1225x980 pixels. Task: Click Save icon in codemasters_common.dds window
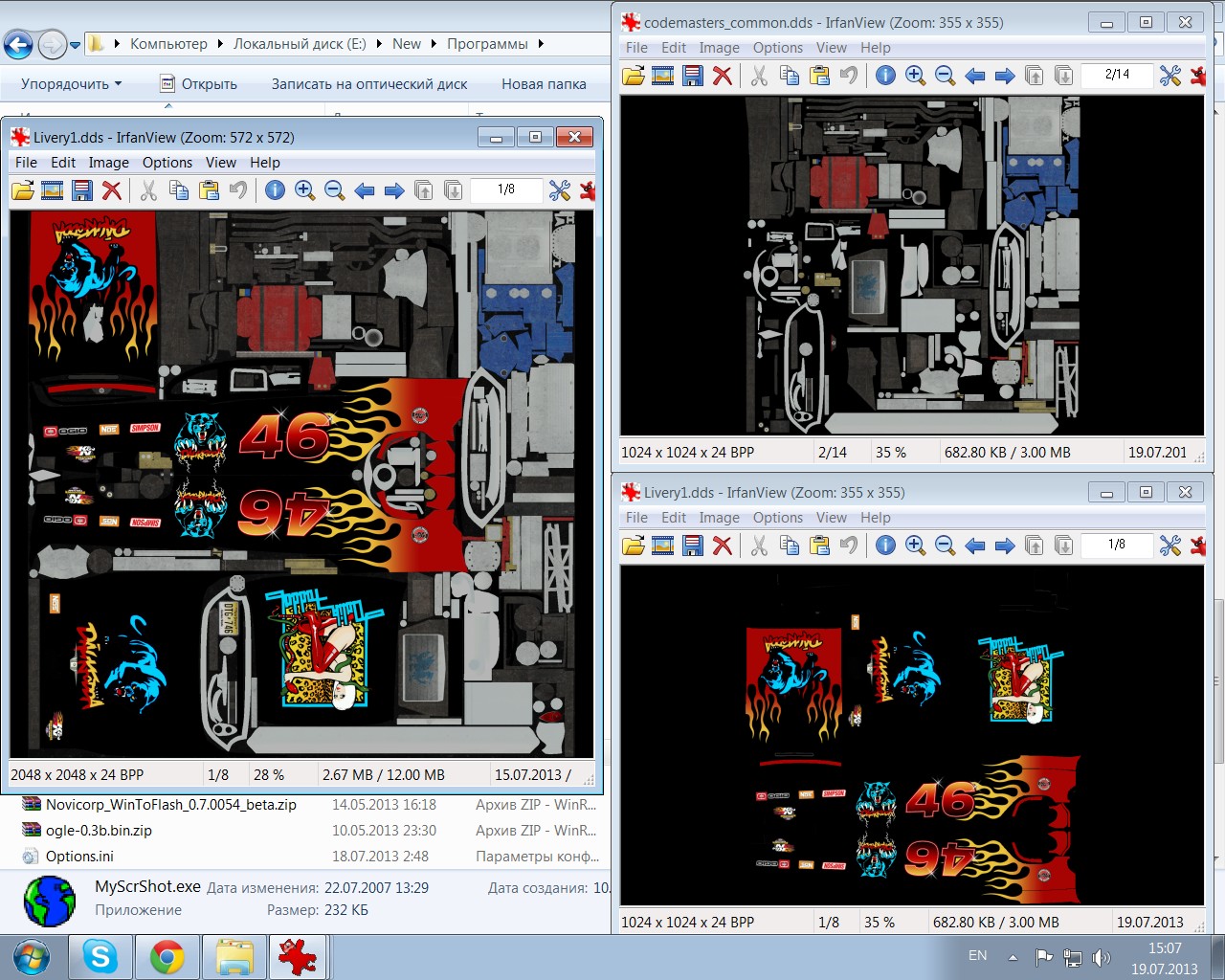(x=693, y=76)
